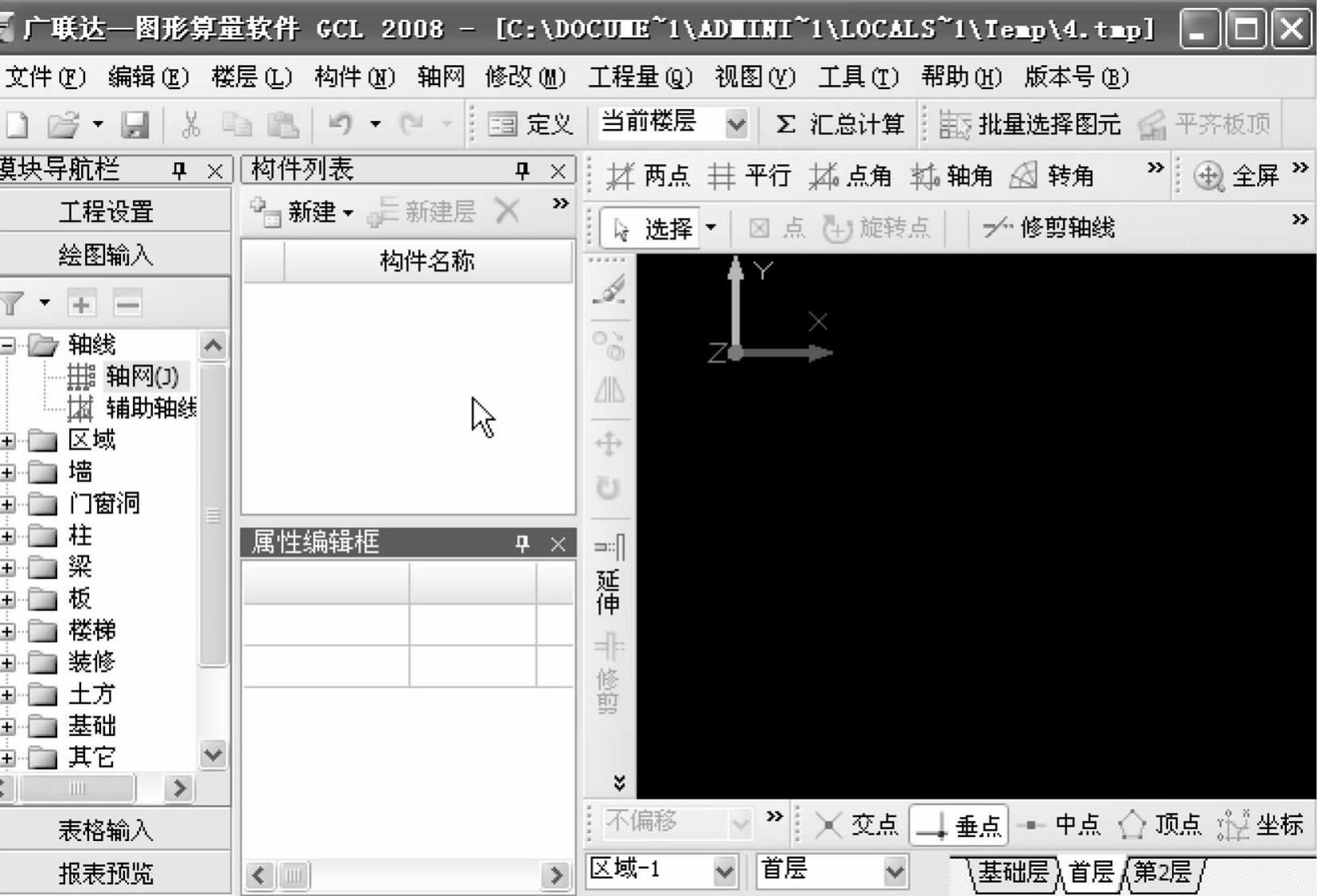Select the 两点 two-point axis tool

tap(649, 176)
